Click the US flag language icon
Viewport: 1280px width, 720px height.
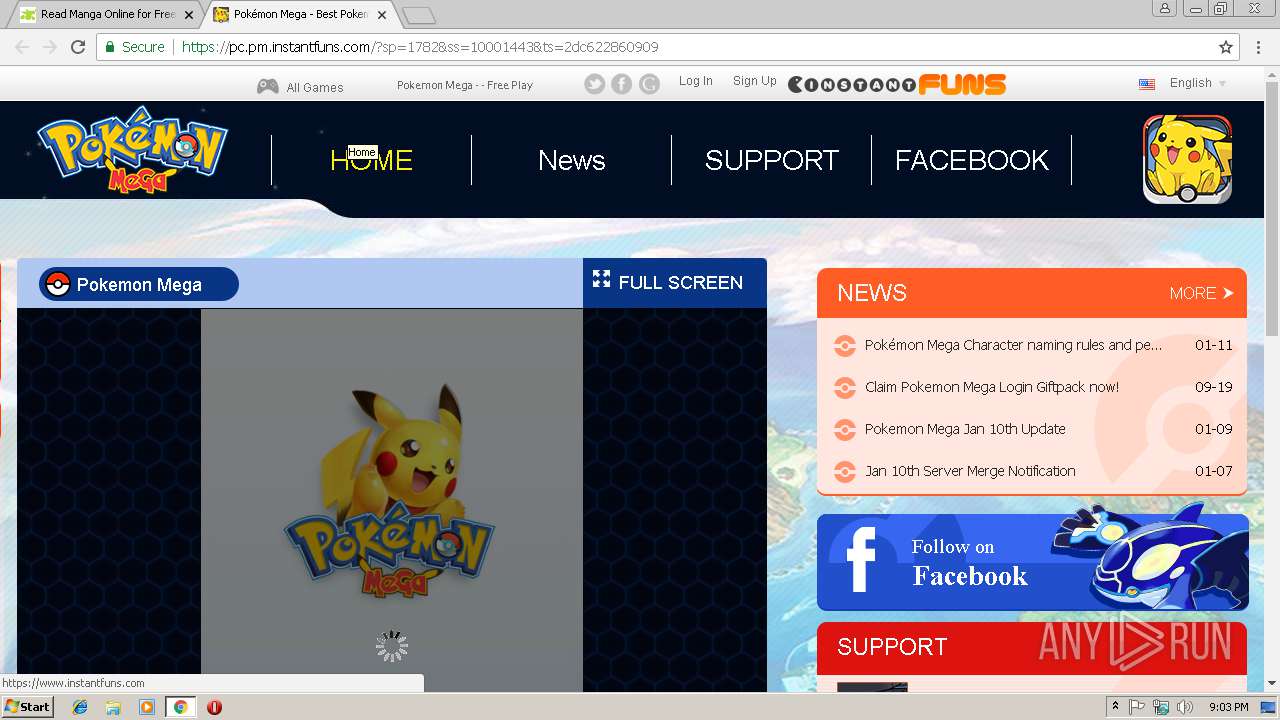coord(1147,84)
